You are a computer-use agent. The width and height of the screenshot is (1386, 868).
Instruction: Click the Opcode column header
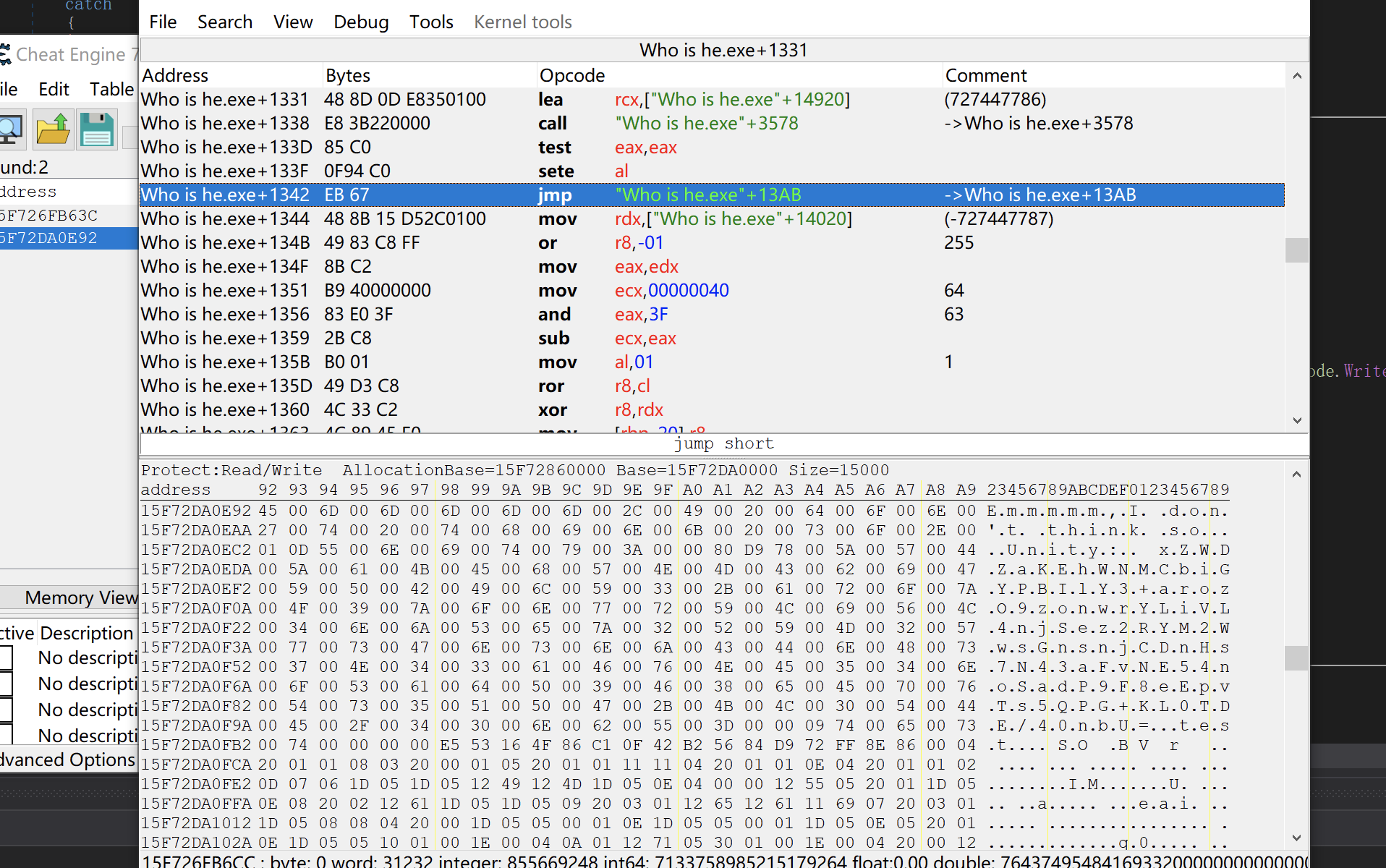tap(739, 75)
